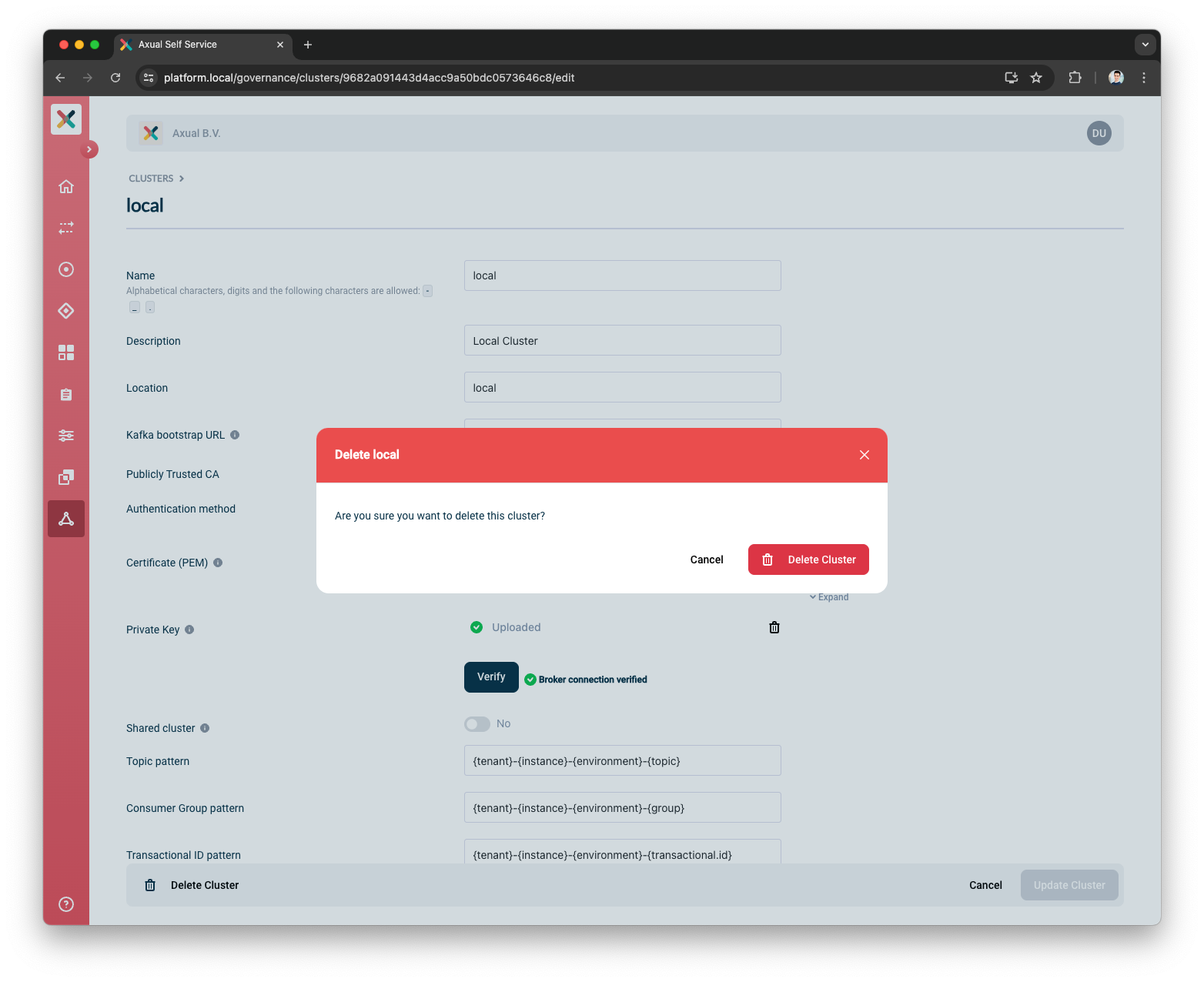Click the Update Cluster button
Viewport: 1204px width, 982px height.
click(x=1069, y=885)
